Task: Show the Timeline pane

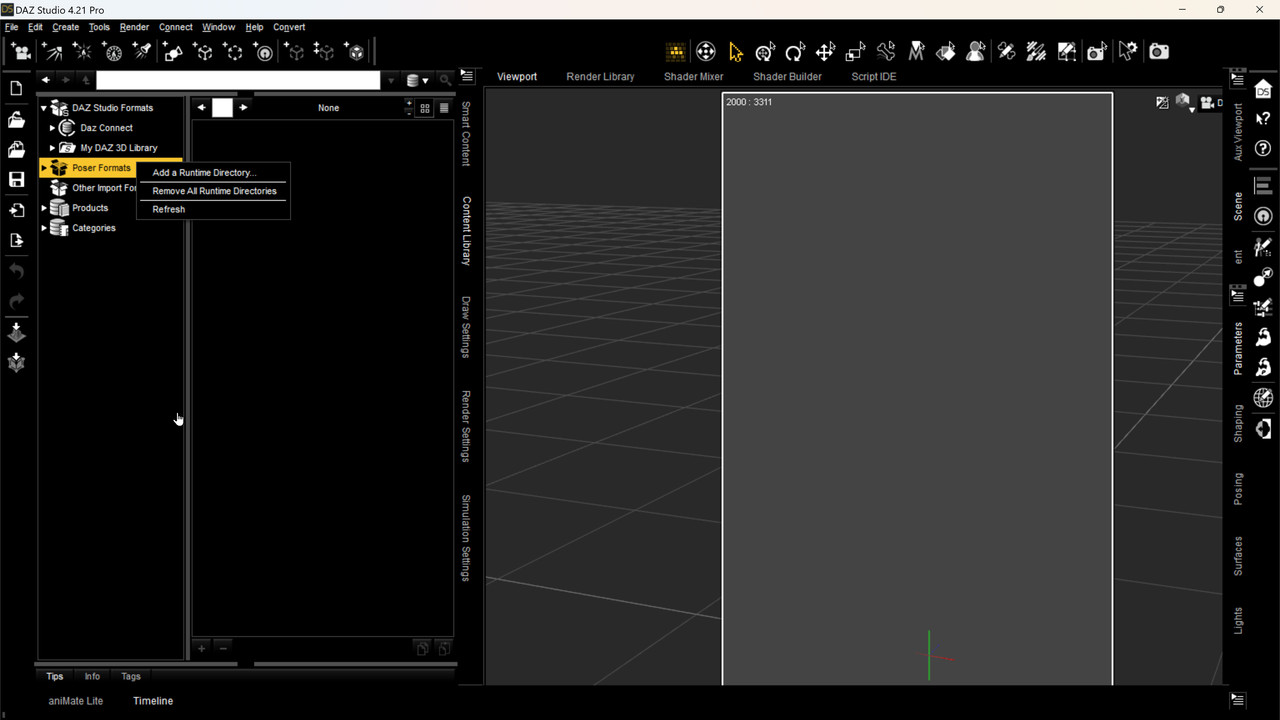Action: [x=153, y=701]
